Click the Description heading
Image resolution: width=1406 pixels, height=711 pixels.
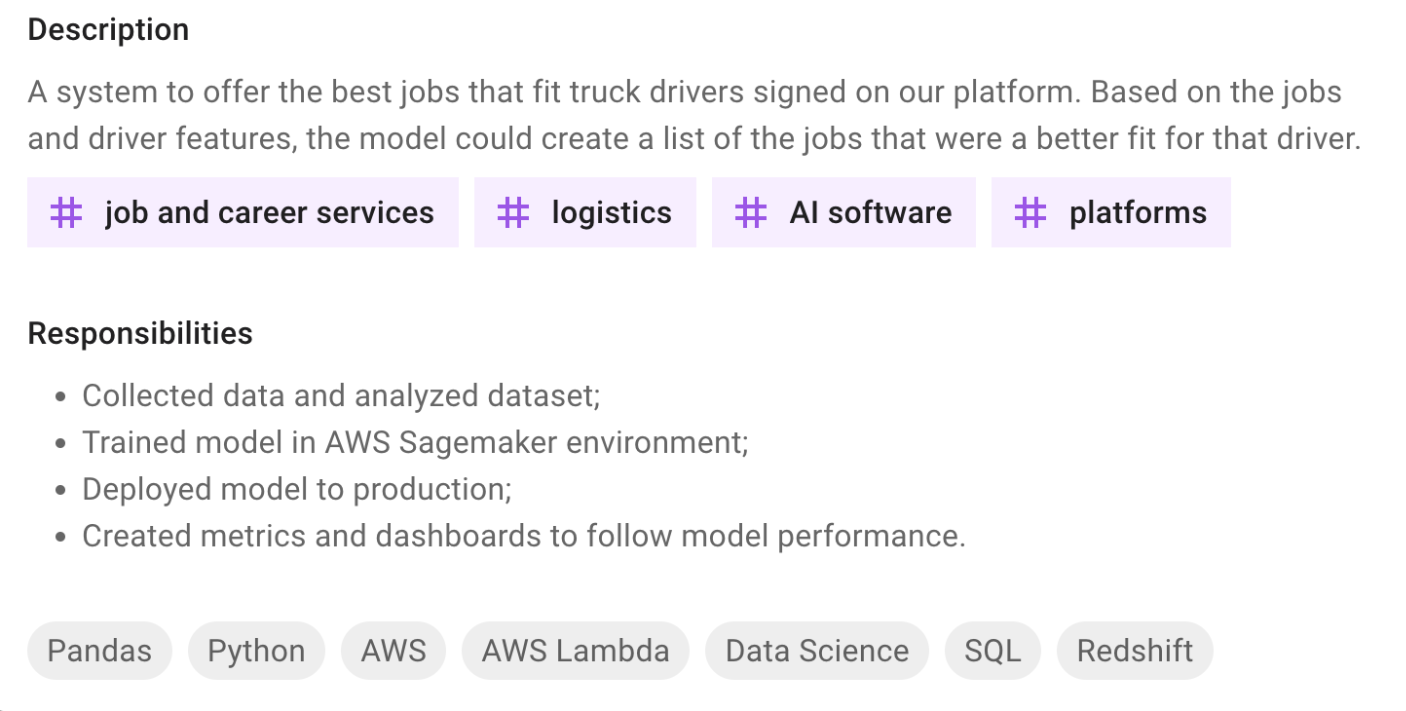pos(108,30)
